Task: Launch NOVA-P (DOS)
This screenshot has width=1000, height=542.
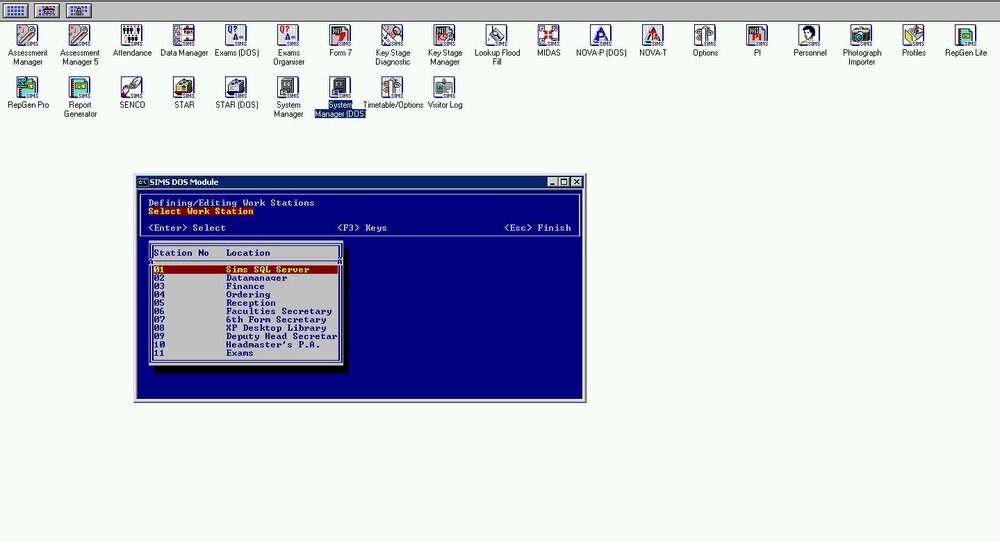Action: click(601, 35)
